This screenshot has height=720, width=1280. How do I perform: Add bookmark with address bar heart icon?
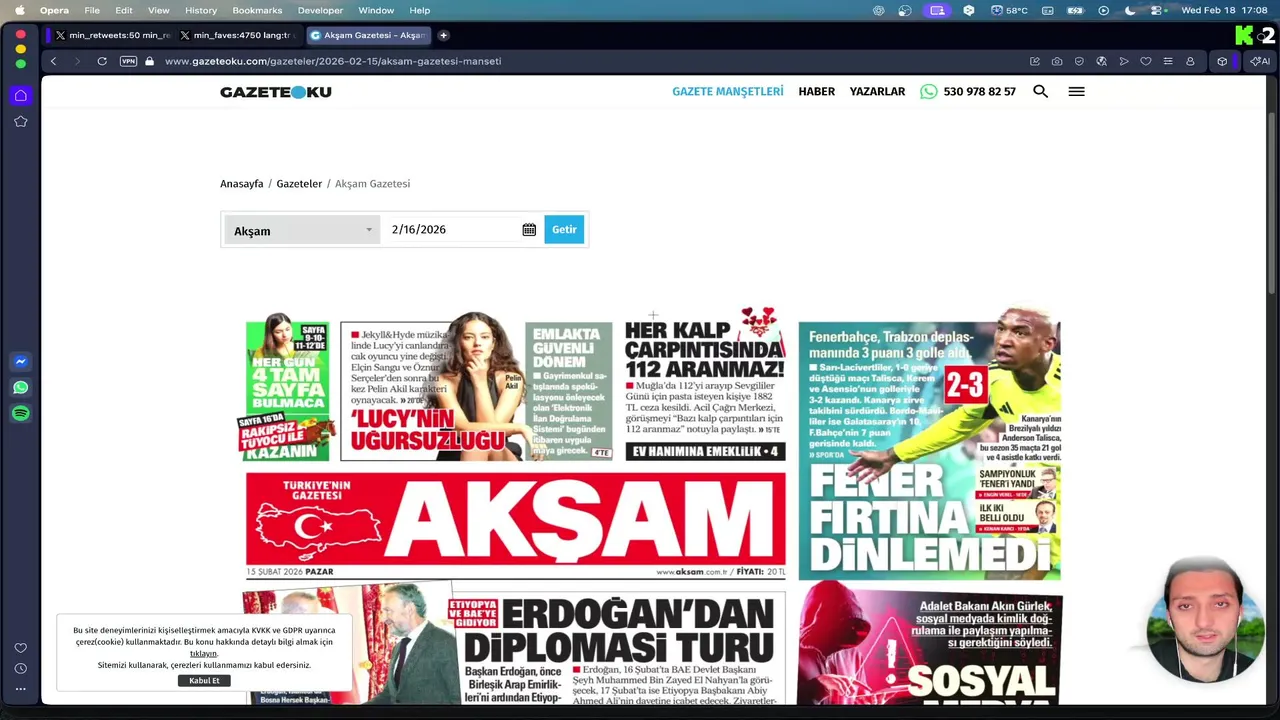tap(1146, 61)
